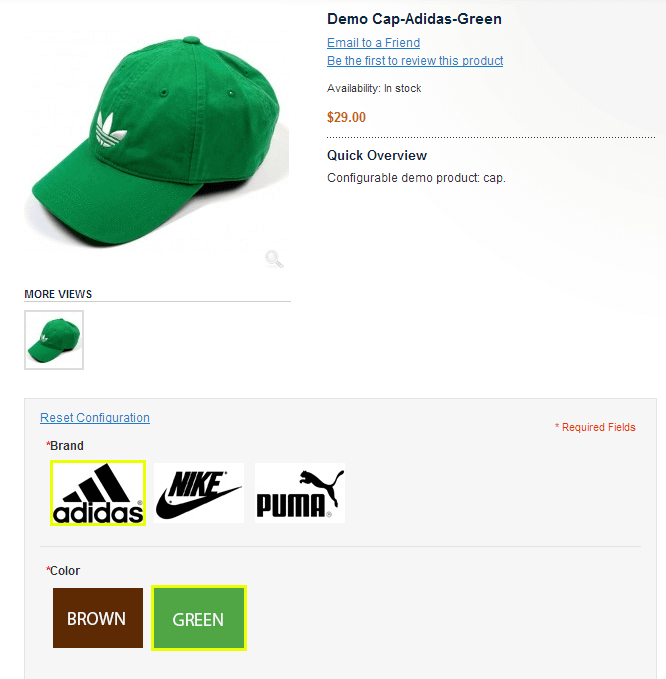Open the Email to a Friend link

373,43
